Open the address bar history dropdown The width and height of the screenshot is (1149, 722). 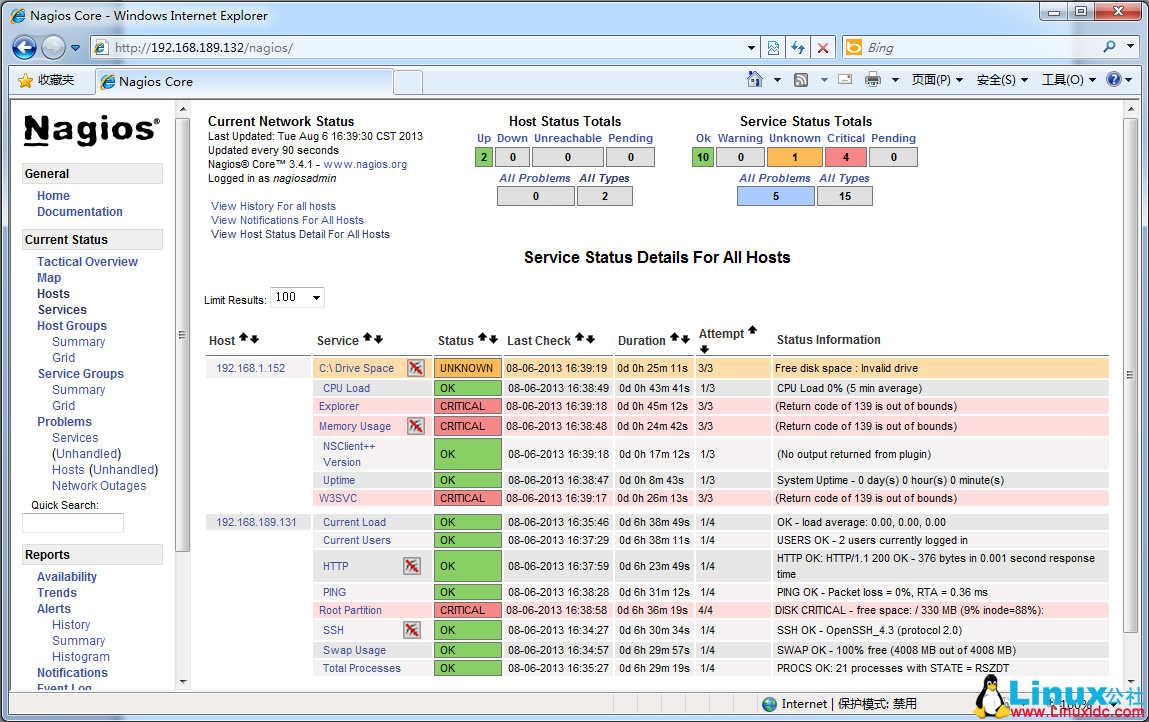[751, 47]
